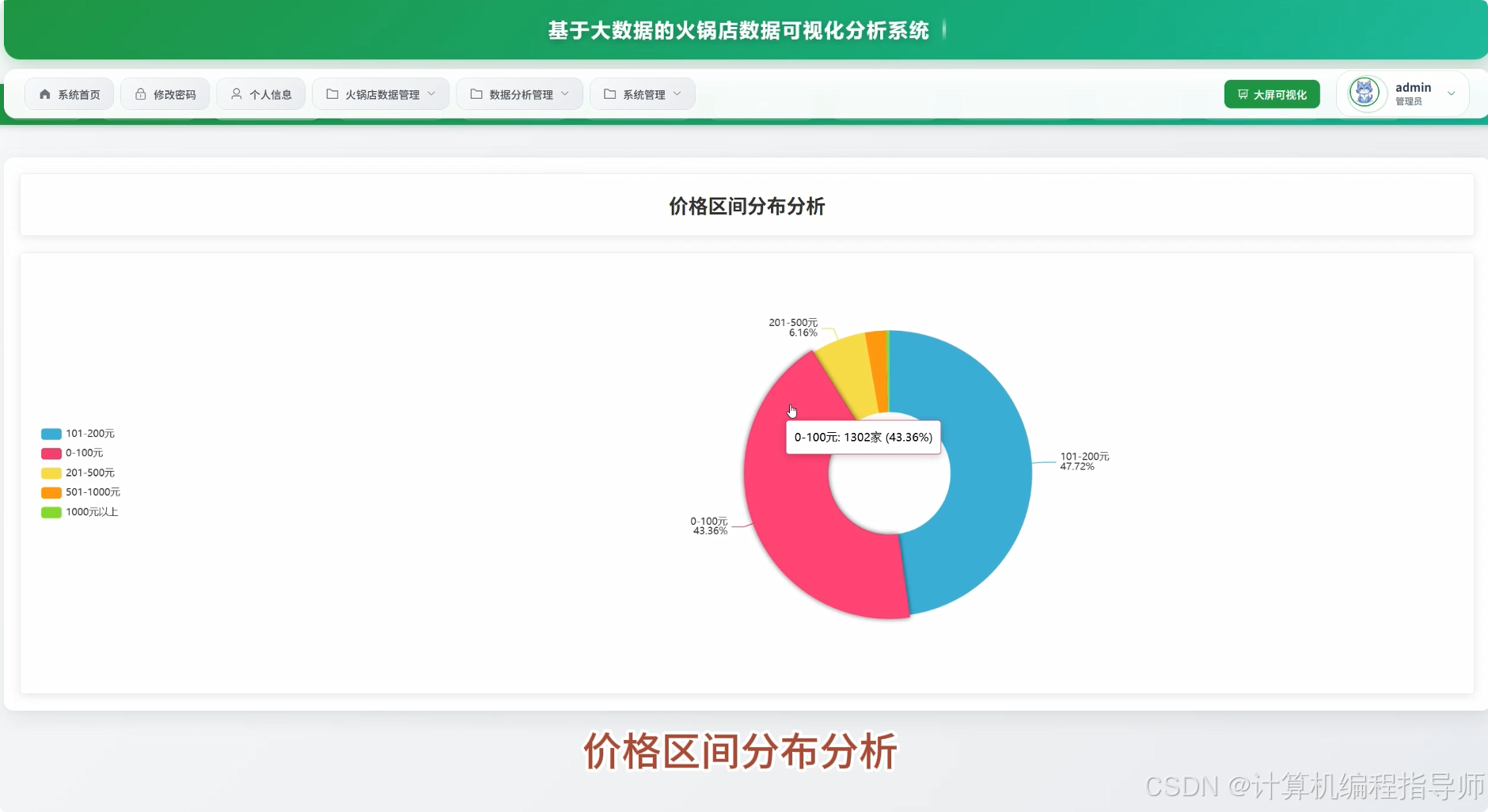Toggle the 501-1000元 legend entry
Image resolution: width=1488 pixels, height=812 pixels.
point(81,492)
